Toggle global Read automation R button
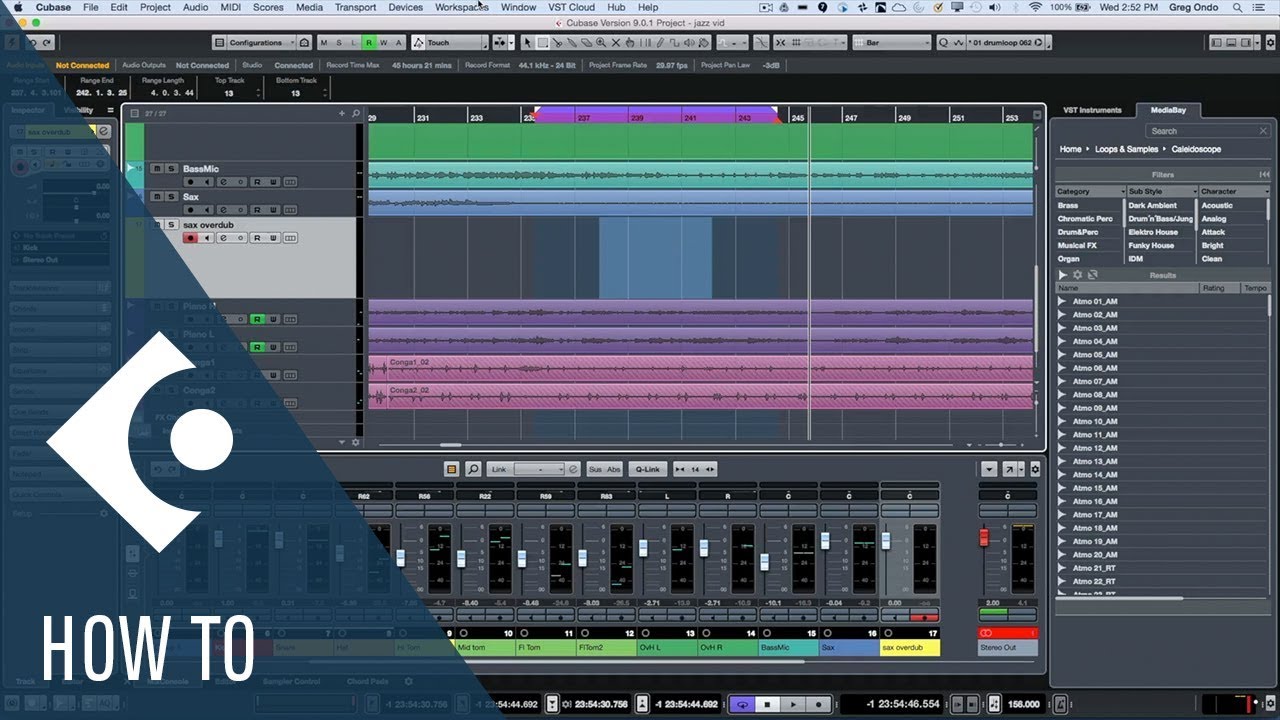The height and width of the screenshot is (720, 1280). click(x=369, y=43)
